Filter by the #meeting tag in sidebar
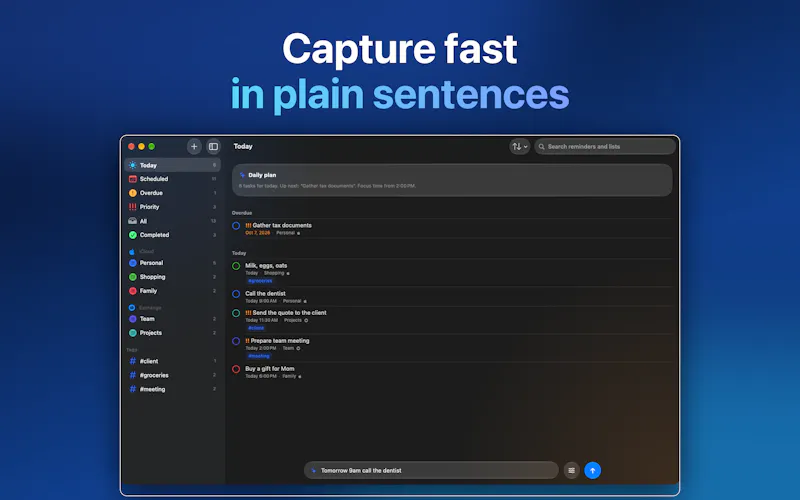Screen dimensions: 800x500 click(x=172, y=389)
